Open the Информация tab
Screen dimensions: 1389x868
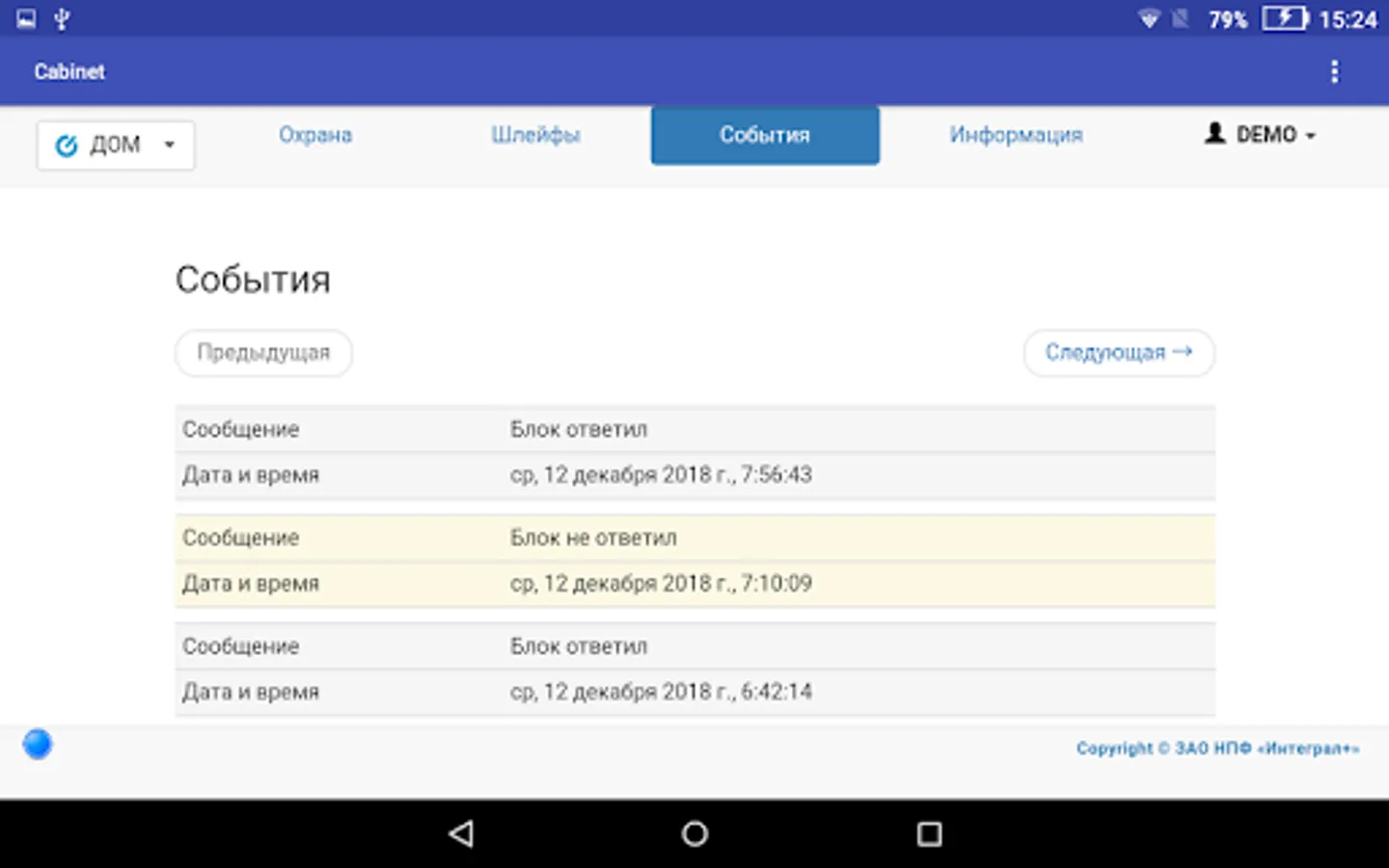click(x=1016, y=135)
